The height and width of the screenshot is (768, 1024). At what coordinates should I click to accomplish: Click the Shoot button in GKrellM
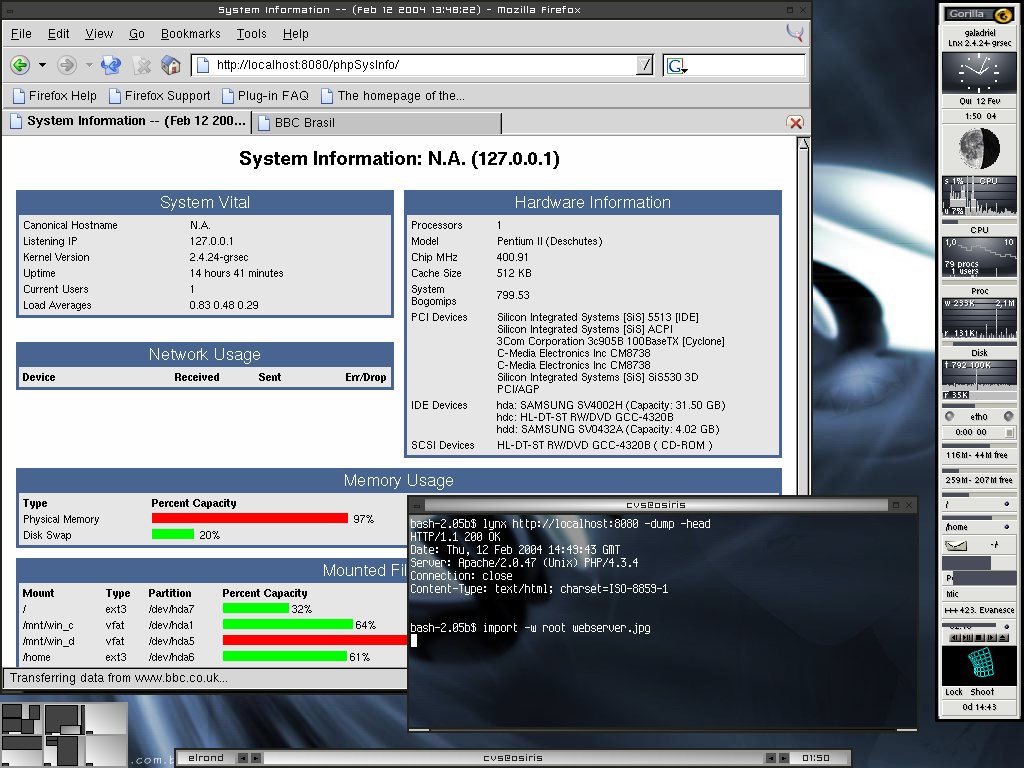(982, 692)
